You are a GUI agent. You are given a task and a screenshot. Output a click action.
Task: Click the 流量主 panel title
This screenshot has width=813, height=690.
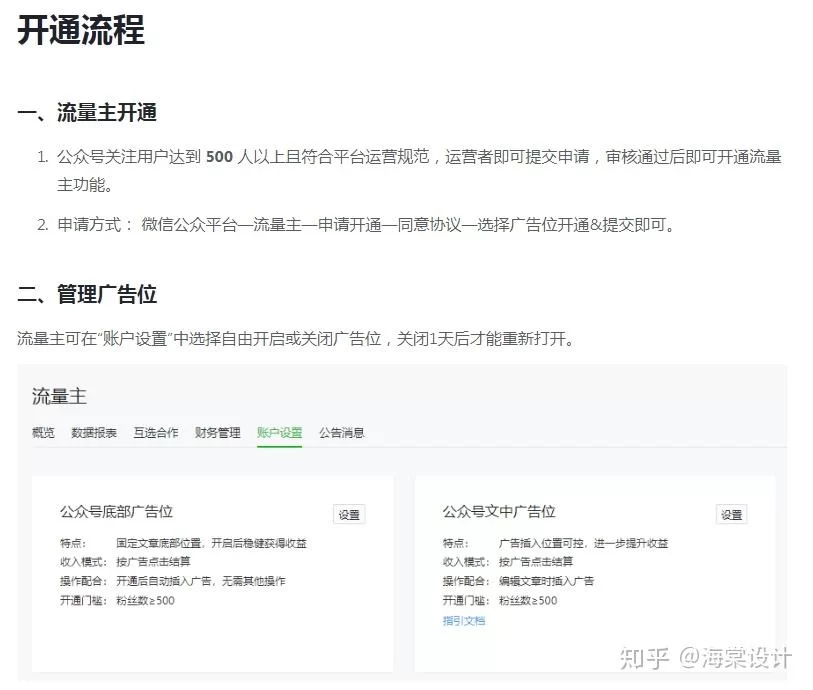point(59,397)
